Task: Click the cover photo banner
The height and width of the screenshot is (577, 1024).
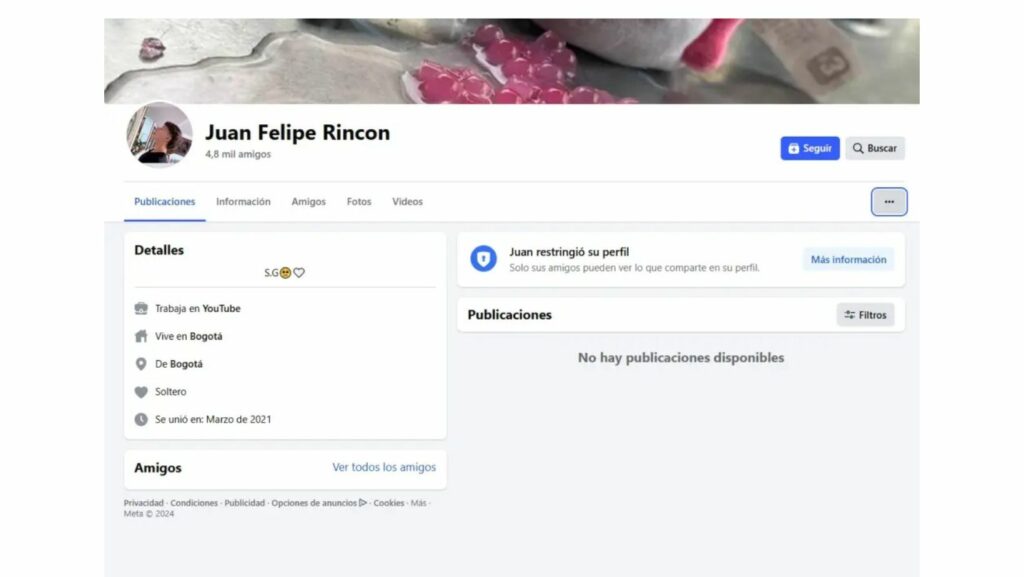Action: (511, 61)
